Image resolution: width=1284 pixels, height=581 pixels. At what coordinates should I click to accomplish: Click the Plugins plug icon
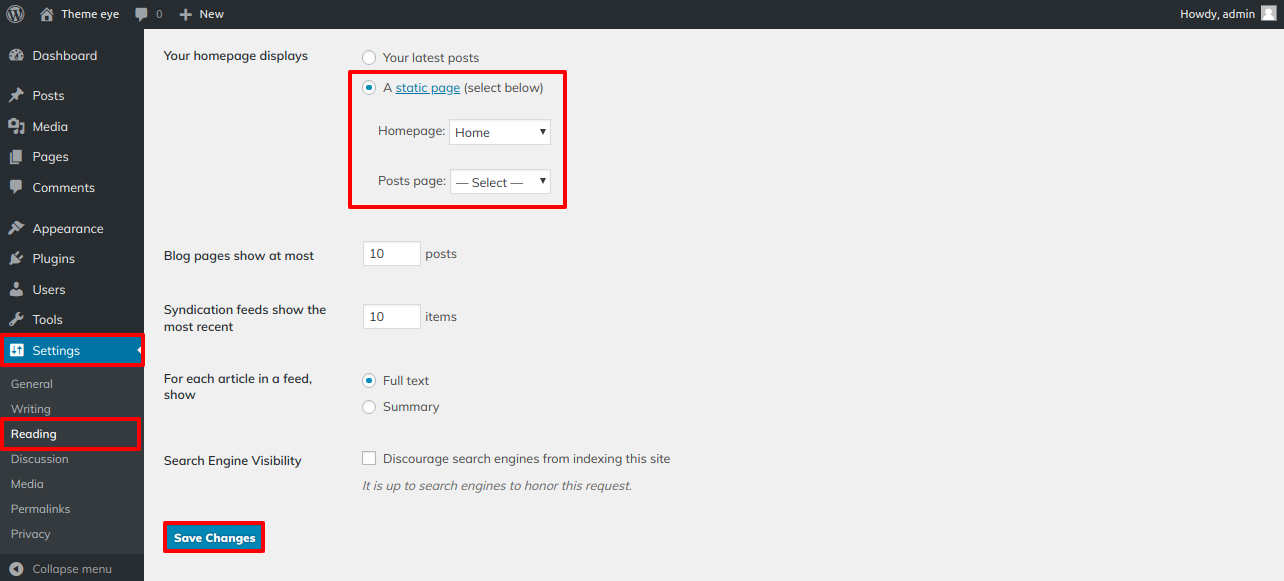[16, 259]
